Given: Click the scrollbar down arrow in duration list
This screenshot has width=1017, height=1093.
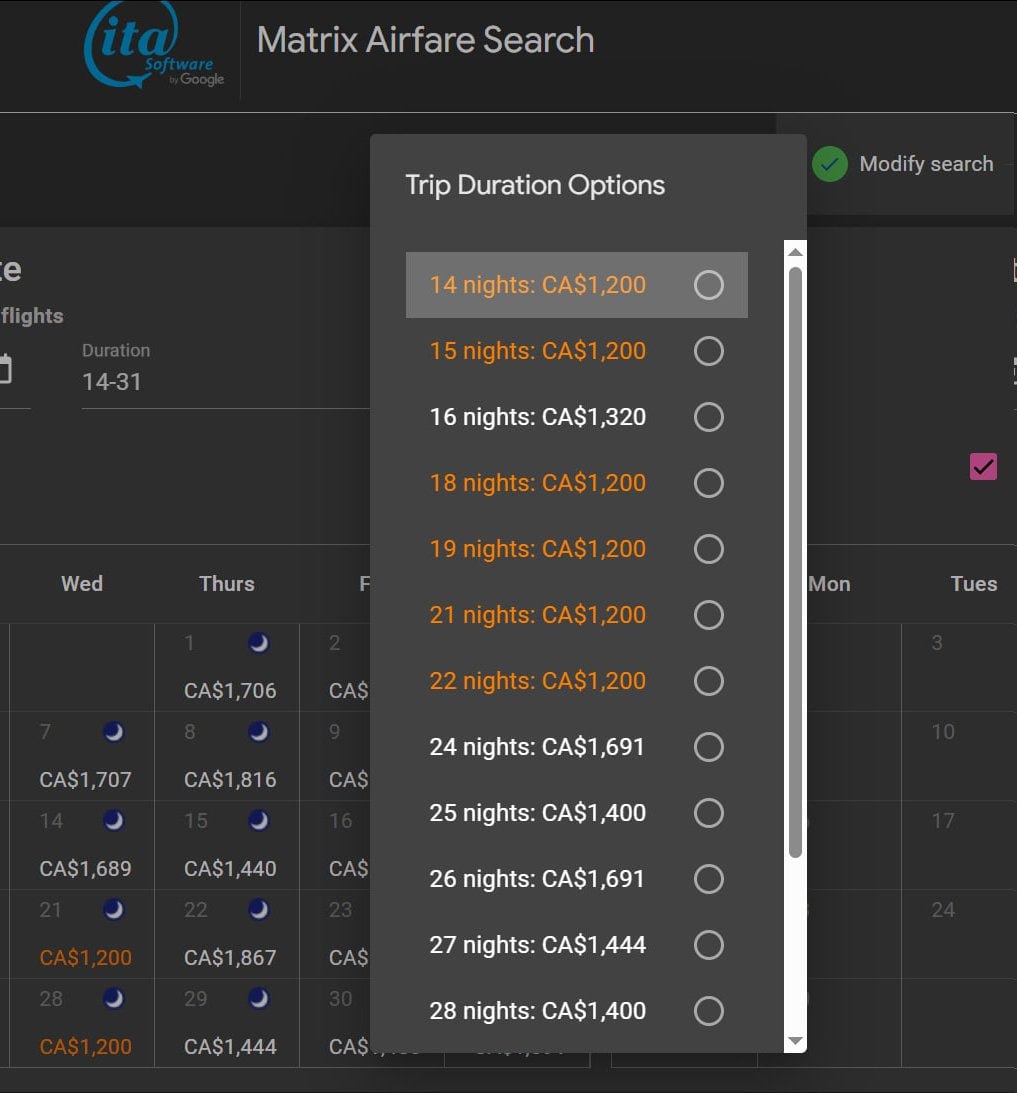Looking at the screenshot, I should [x=795, y=1041].
